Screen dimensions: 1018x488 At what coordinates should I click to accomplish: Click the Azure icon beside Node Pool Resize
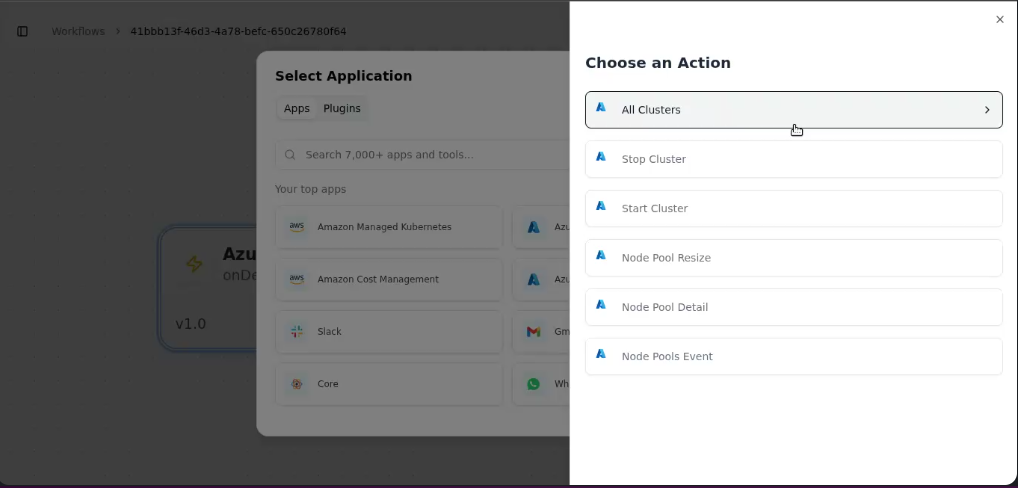(601, 255)
